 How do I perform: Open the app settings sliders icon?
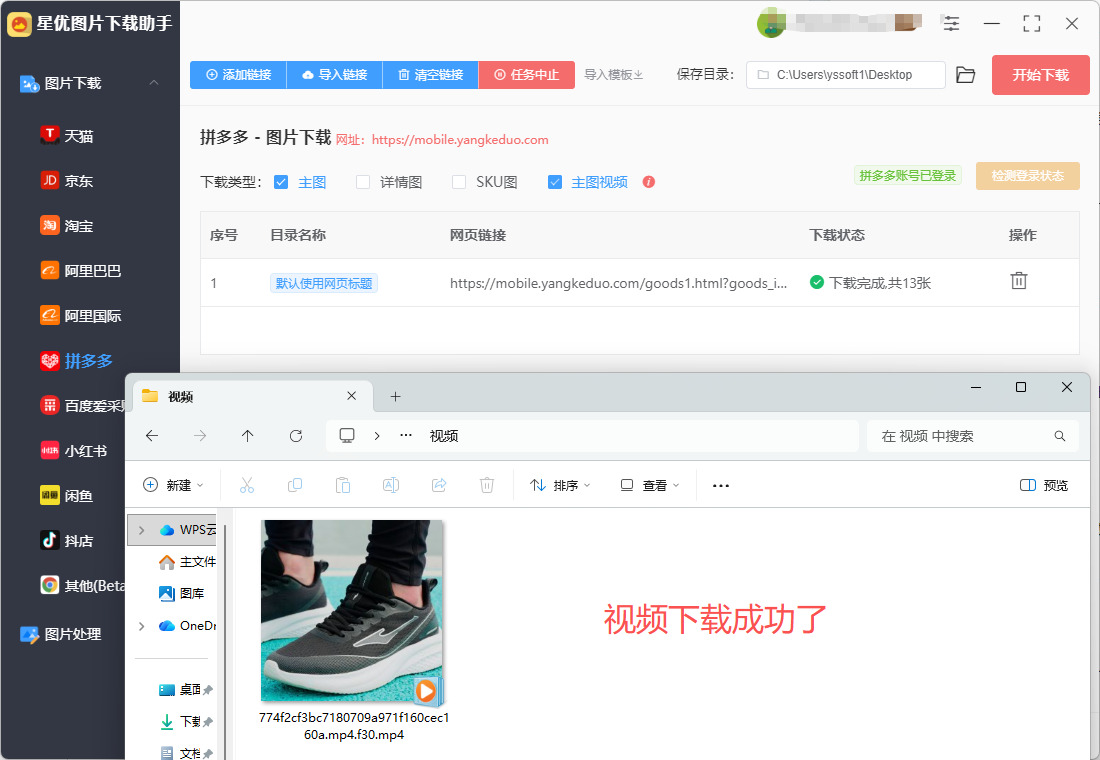(951, 23)
